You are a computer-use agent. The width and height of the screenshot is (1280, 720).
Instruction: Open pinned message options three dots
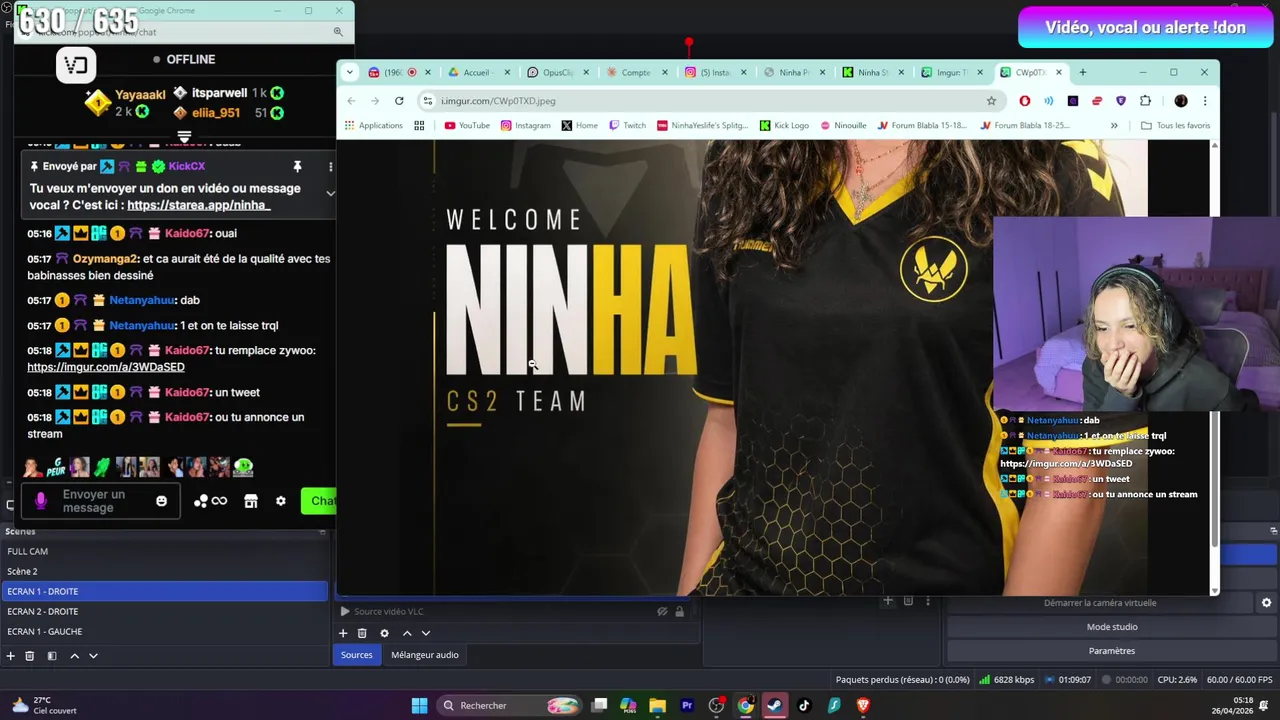coord(330,166)
